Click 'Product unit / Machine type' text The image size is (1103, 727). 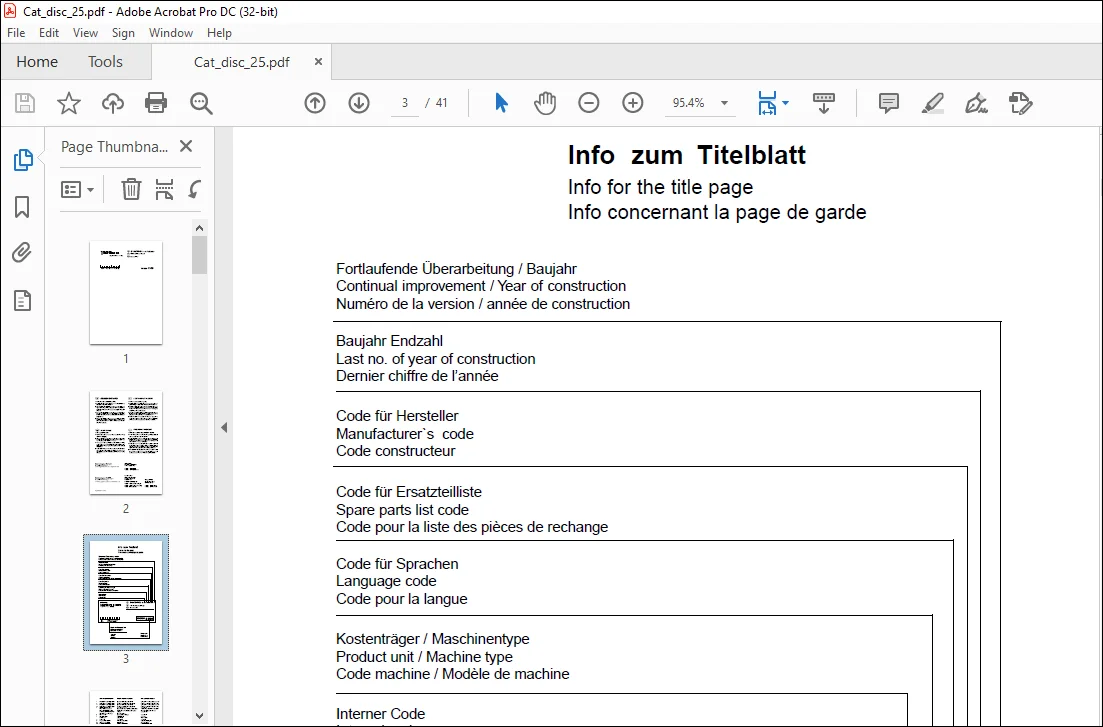424,657
